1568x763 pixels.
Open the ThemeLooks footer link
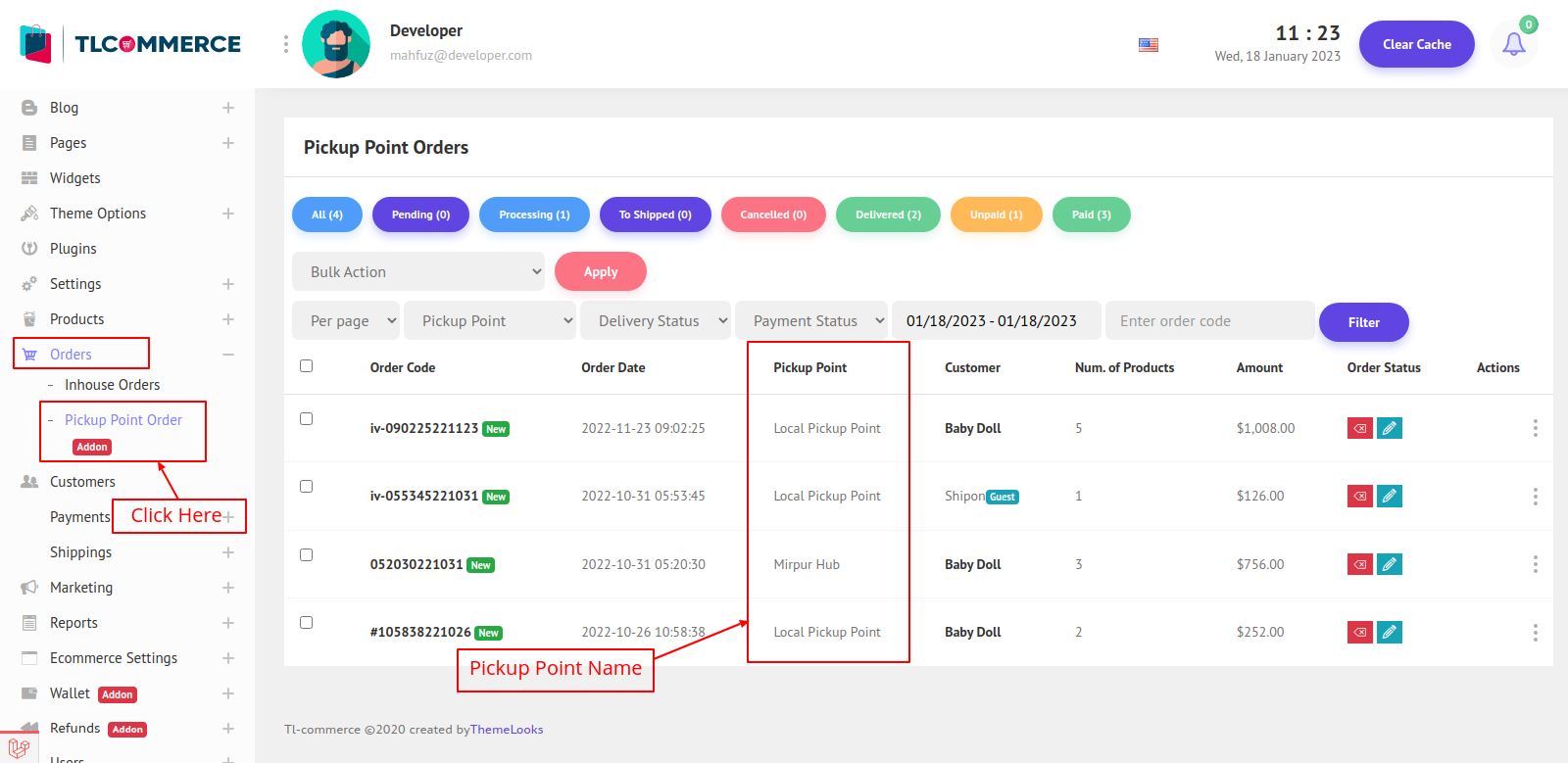[x=507, y=730]
